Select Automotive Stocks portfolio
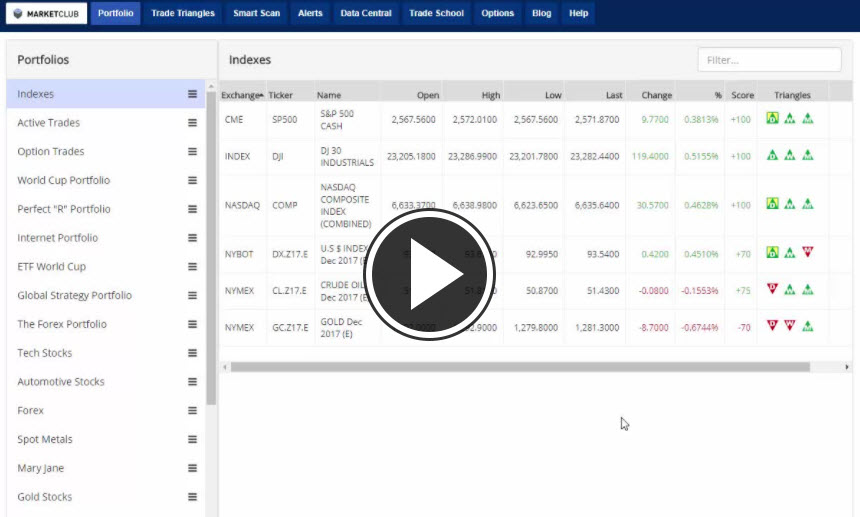This screenshot has height=517, width=860. (105, 382)
